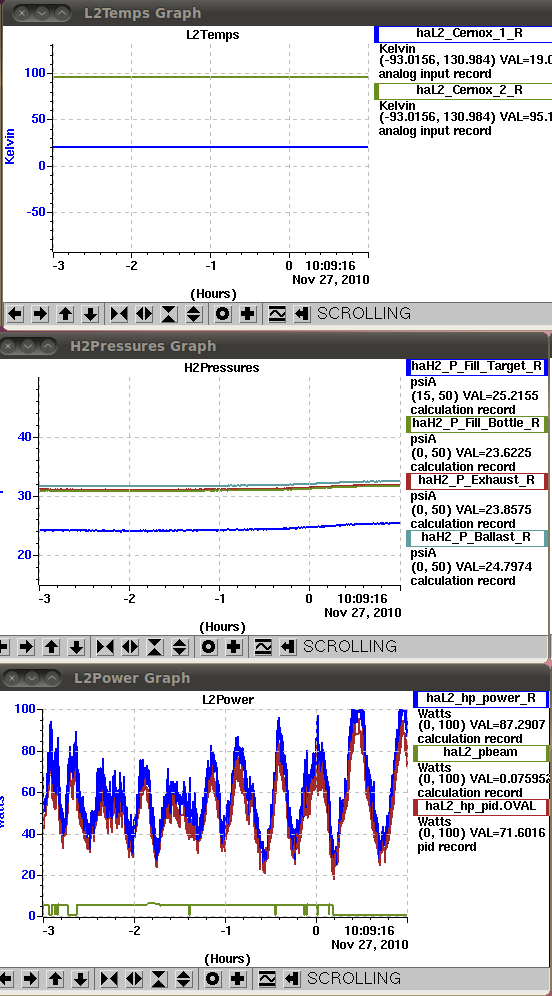Pan up in the L2Temps graph toolbar
The width and height of the screenshot is (552, 996).
coord(65,314)
